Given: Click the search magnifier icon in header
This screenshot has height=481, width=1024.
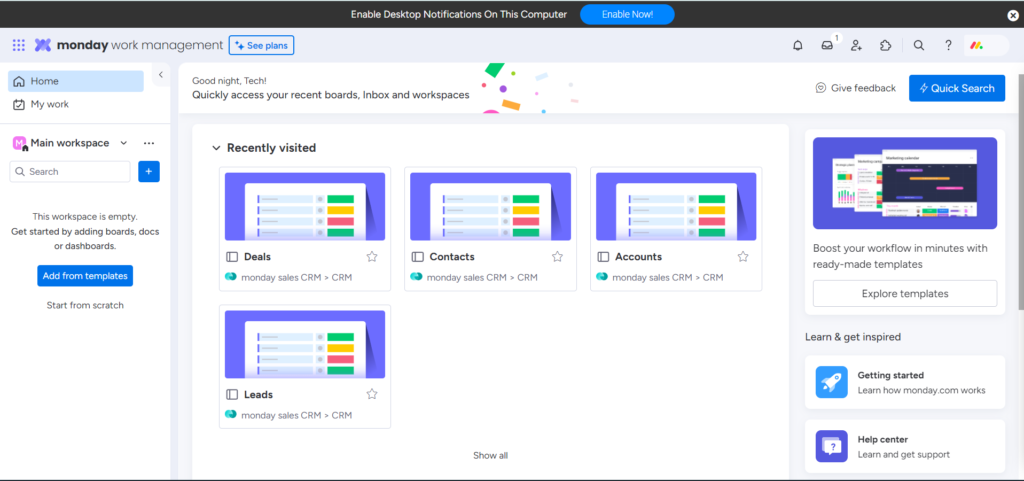Looking at the screenshot, I should (919, 45).
